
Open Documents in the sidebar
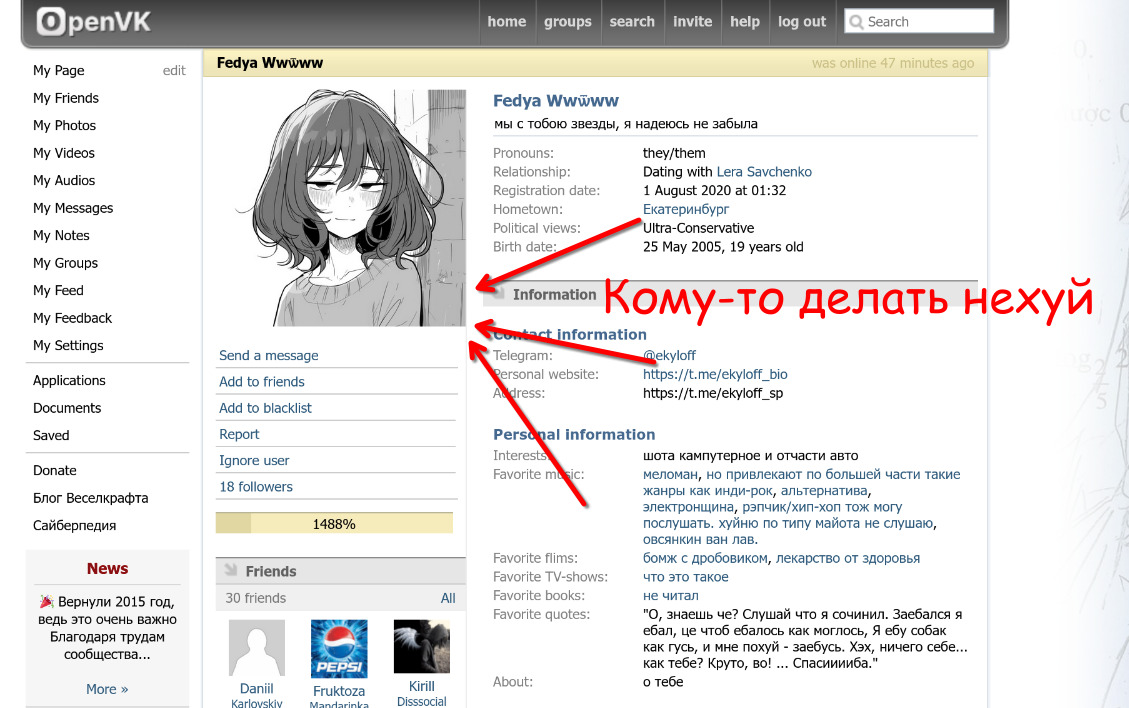67,408
